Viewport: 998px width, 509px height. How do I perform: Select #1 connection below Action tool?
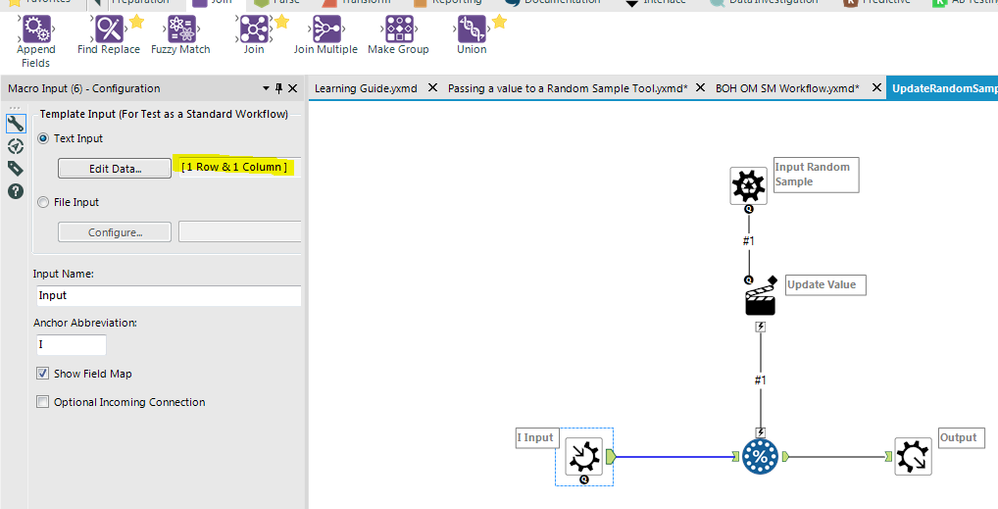point(760,380)
